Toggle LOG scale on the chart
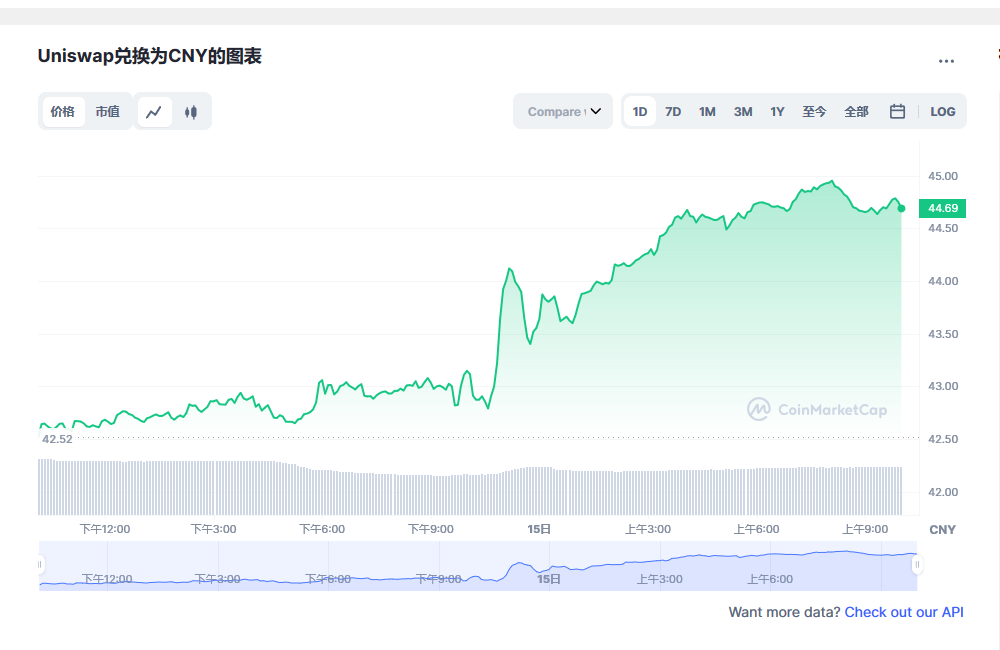Screen dimensions: 1000x650 (x=943, y=112)
